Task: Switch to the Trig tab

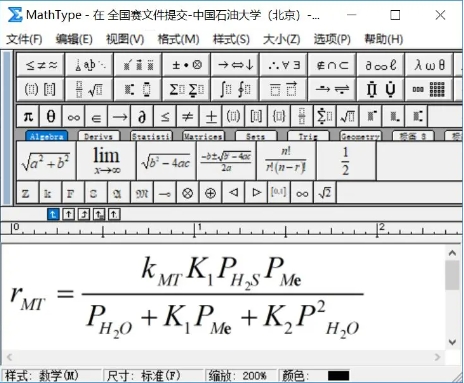Action: click(308, 136)
